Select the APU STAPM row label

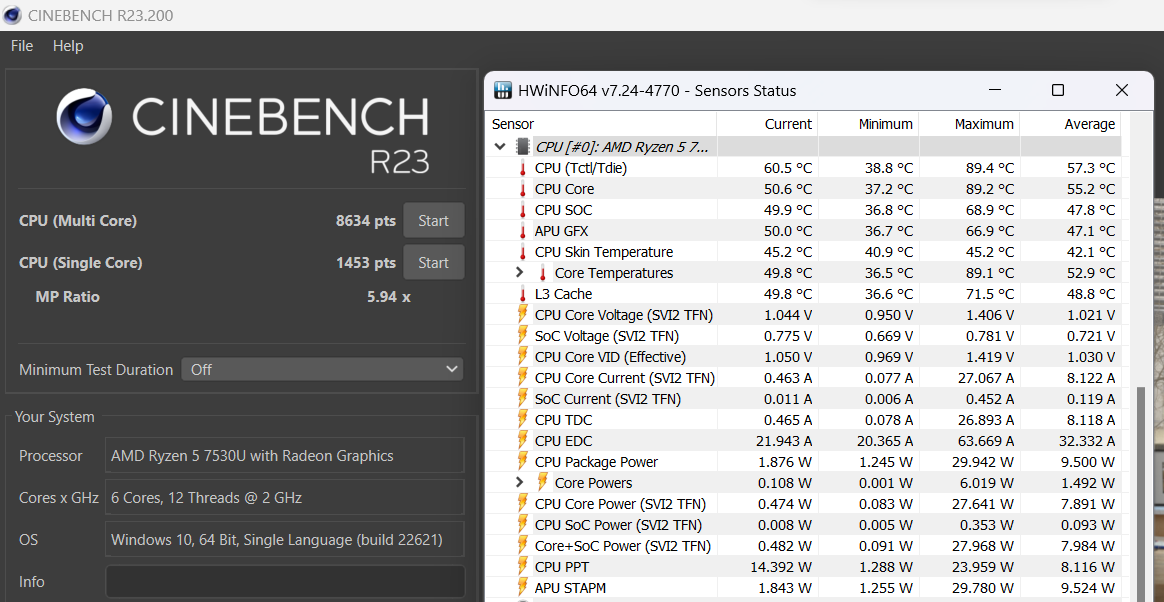point(570,588)
